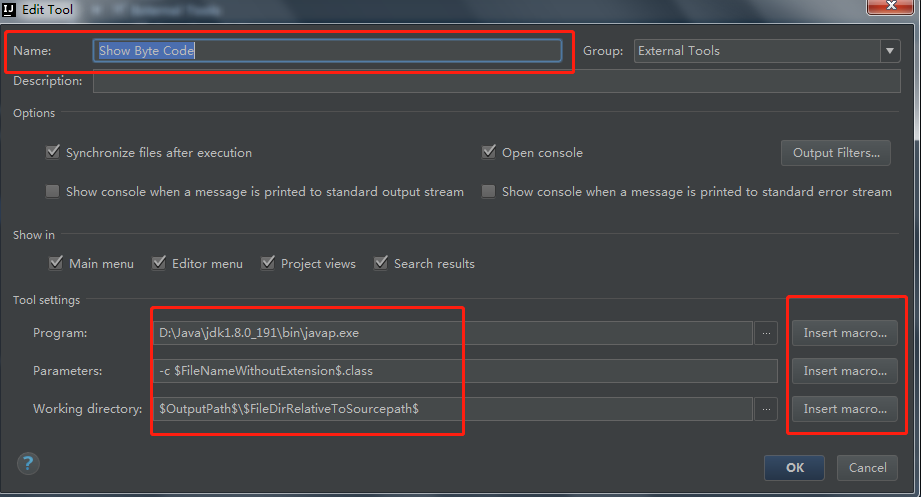This screenshot has width=921, height=497.
Task: Browse for Working directory ellipsis button
Action: pos(766,409)
